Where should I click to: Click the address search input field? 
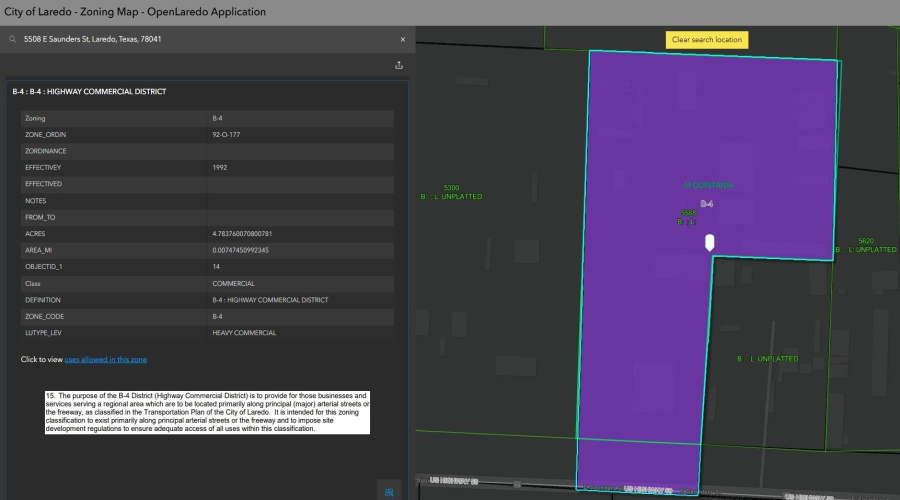click(x=200, y=39)
